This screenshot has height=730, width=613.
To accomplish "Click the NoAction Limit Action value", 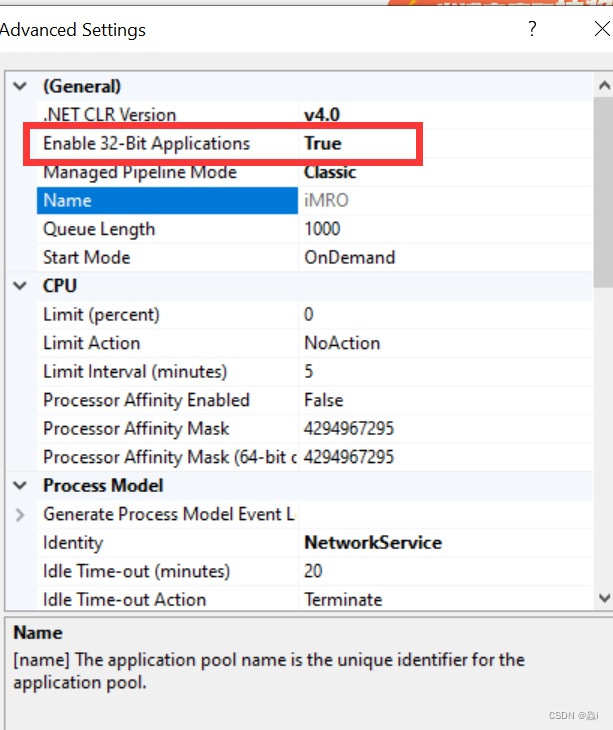I will pyautogui.click(x=340, y=343).
